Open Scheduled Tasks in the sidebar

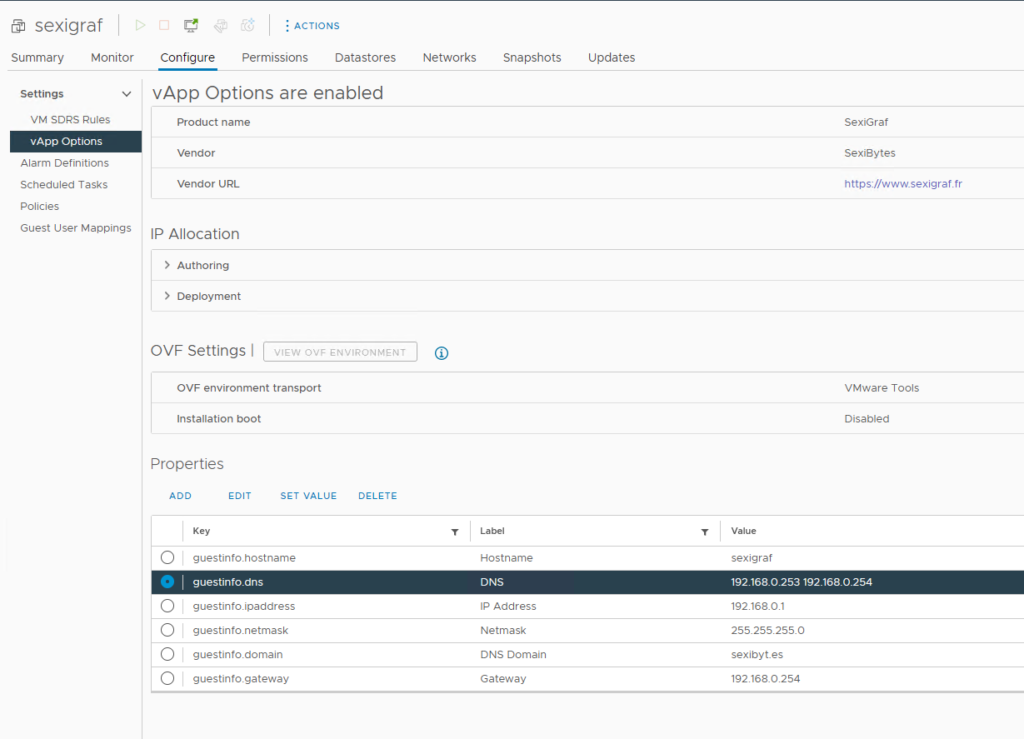tap(64, 185)
